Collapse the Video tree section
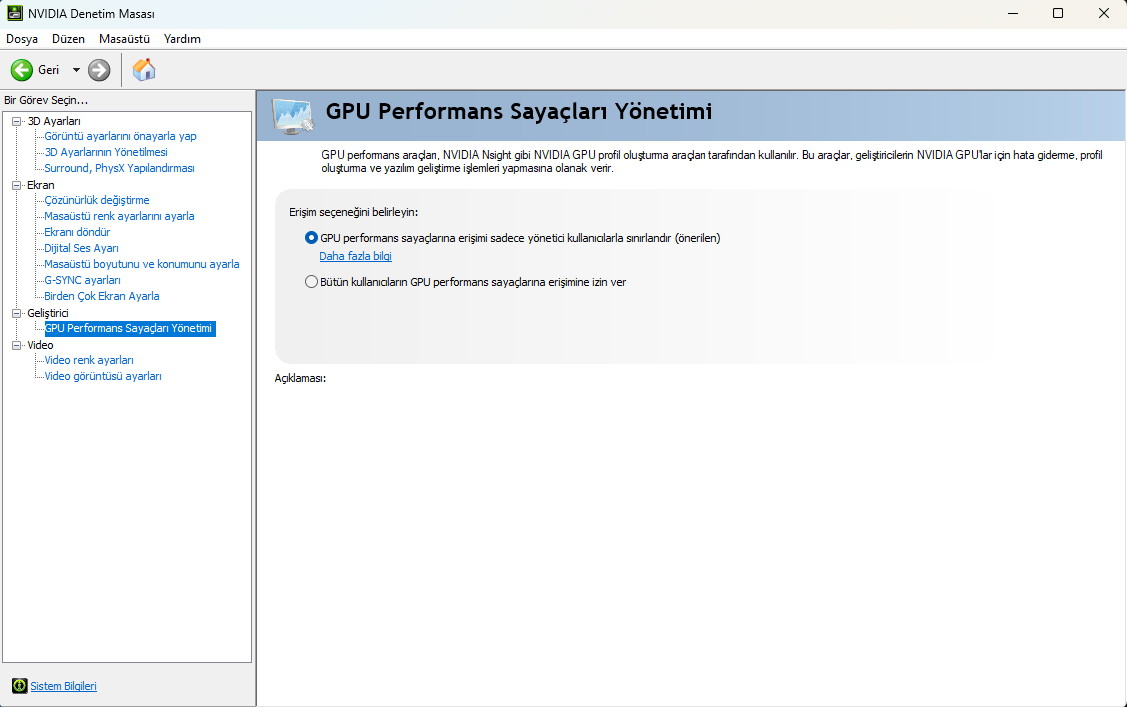 (16, 345)
